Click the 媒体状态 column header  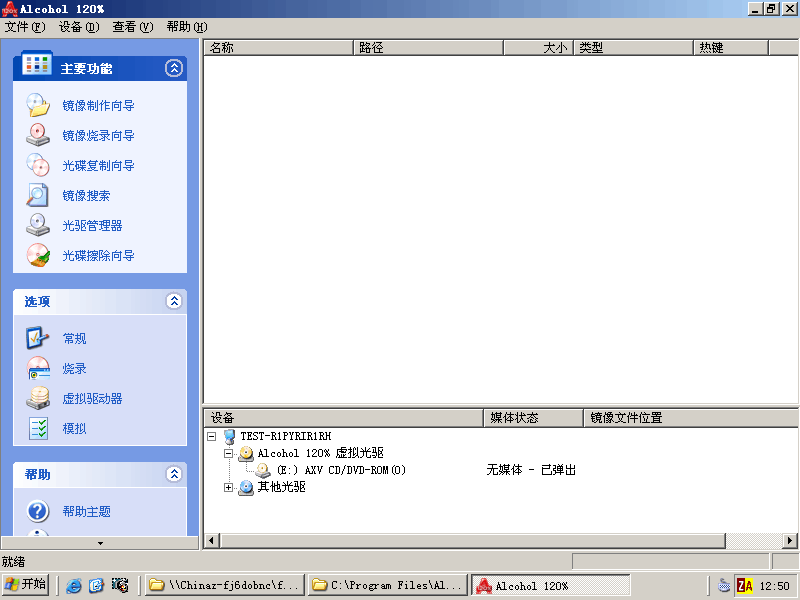point(533,418)
